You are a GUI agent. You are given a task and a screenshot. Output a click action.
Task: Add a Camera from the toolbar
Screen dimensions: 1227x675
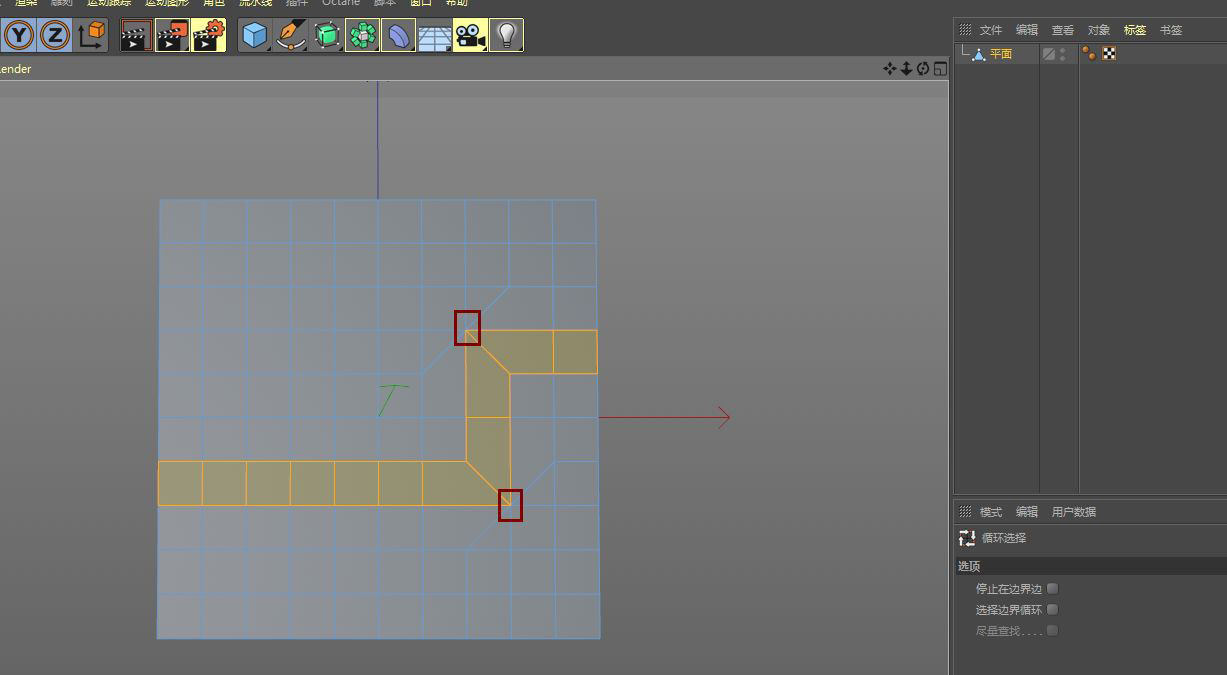[469, 36]
